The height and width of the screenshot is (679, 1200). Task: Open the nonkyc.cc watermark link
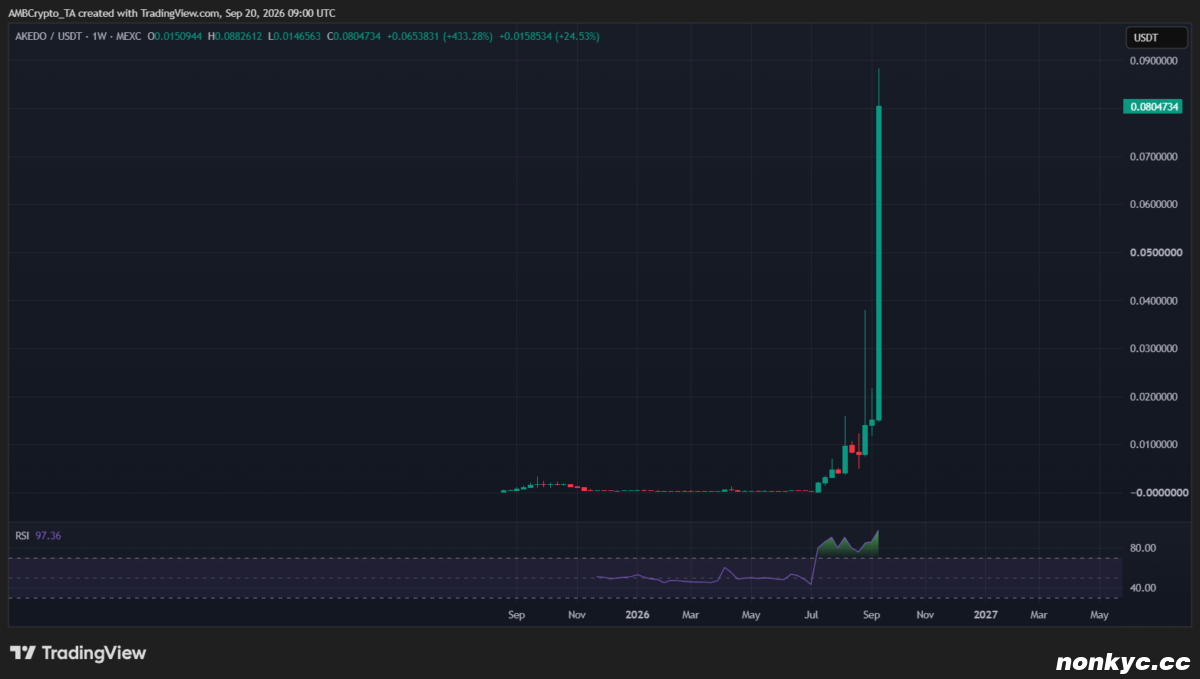(1123, 662)
